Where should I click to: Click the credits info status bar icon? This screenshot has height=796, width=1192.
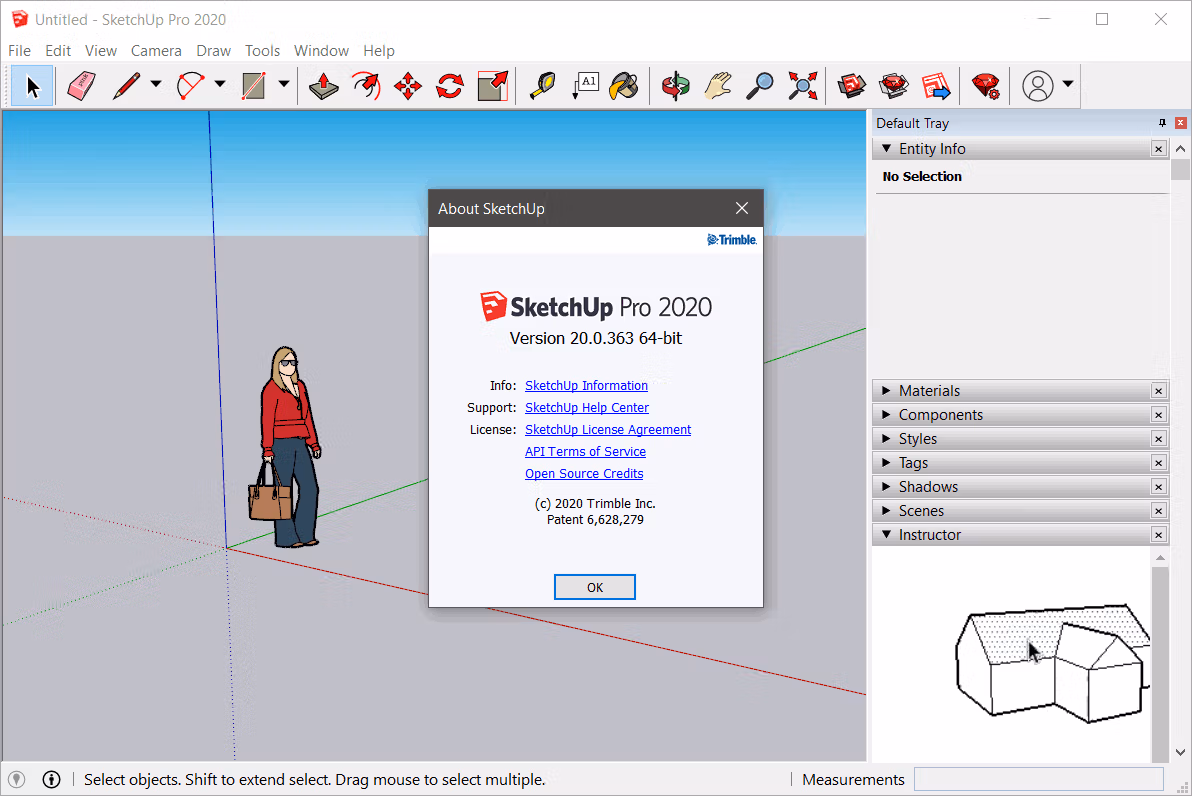(51, 779)
